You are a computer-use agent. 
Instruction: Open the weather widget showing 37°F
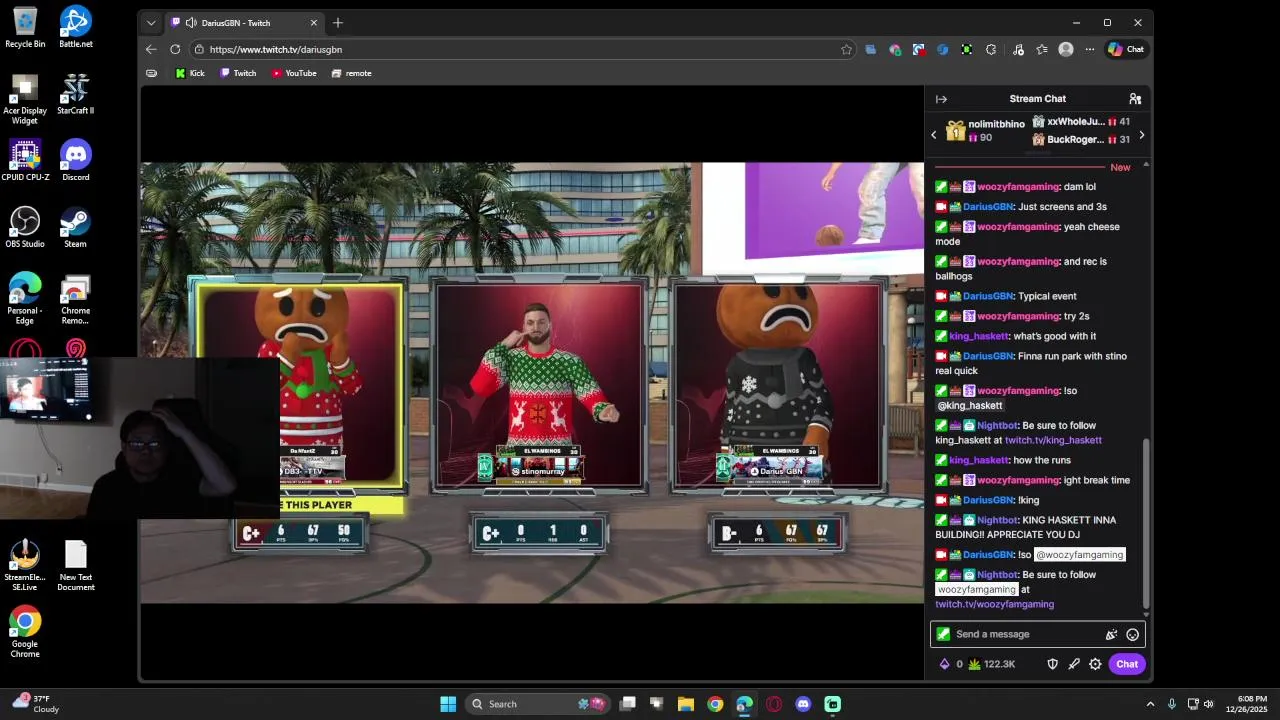(36, 704)
